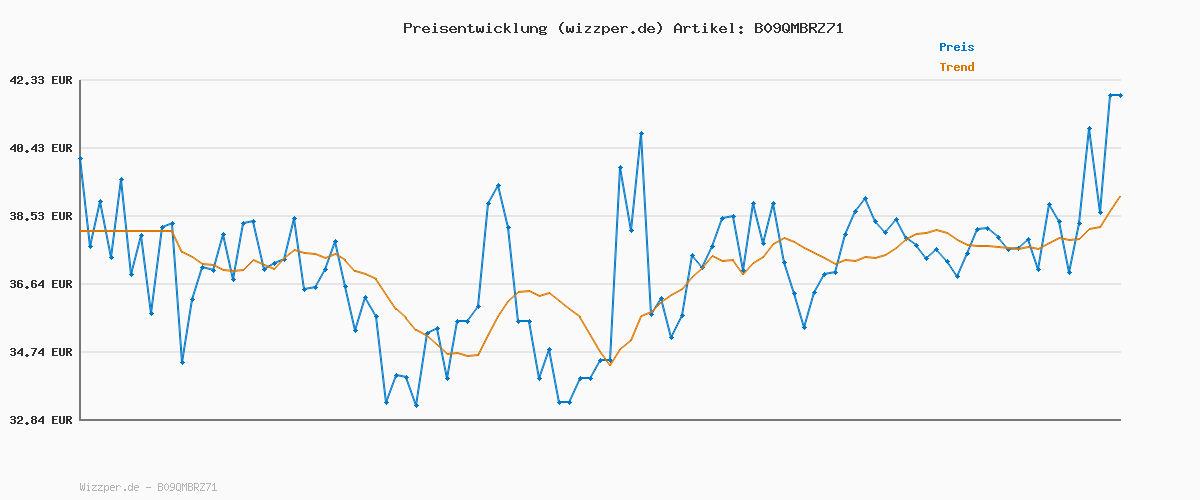
Task: Select the 40.43 EUR axis label
Action: [x=41, y=148]
